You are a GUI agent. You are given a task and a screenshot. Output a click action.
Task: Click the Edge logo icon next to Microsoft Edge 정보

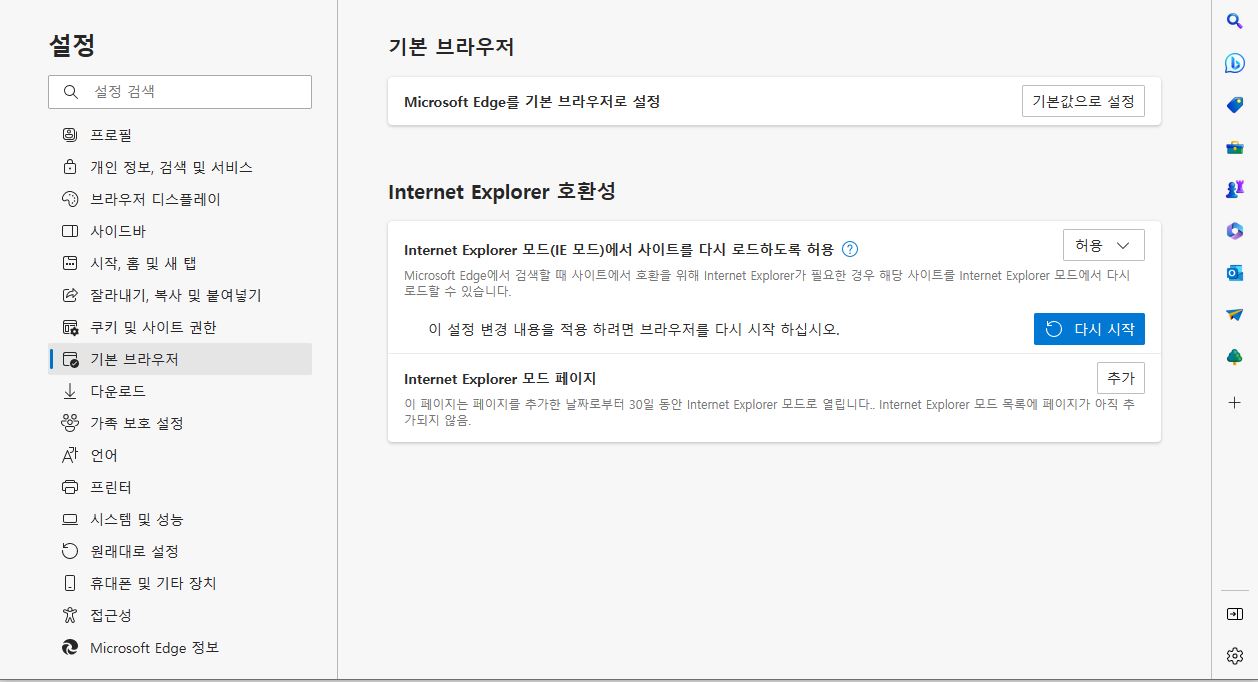coord(70,647)
